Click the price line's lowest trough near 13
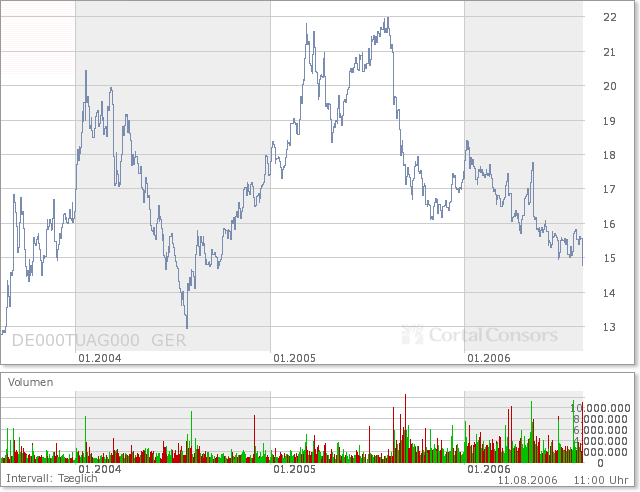 coord(187,326)
